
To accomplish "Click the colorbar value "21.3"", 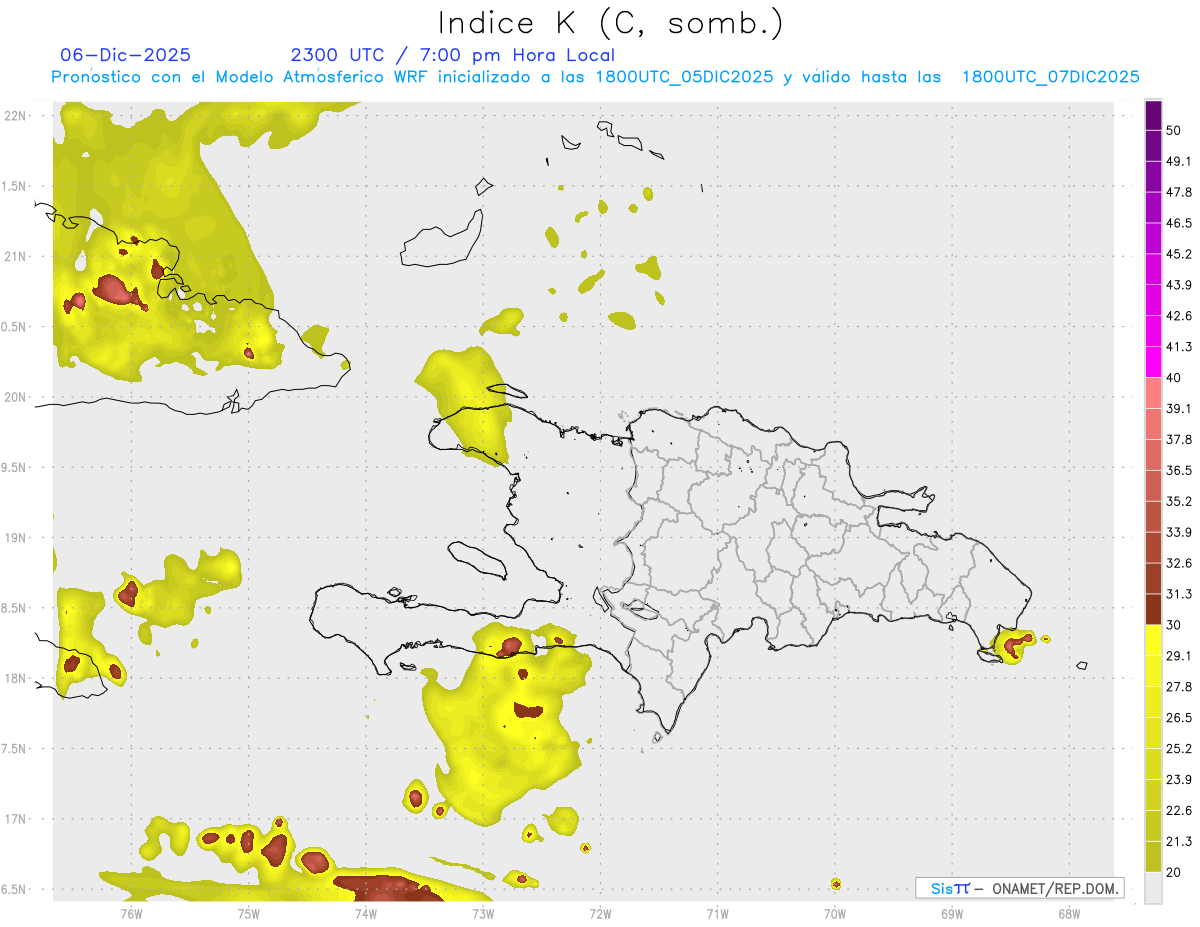I will tap(1179, 842).
